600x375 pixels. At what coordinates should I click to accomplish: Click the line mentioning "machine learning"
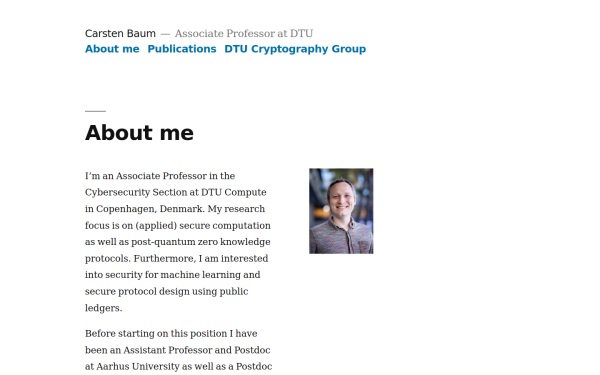[173, 275]
